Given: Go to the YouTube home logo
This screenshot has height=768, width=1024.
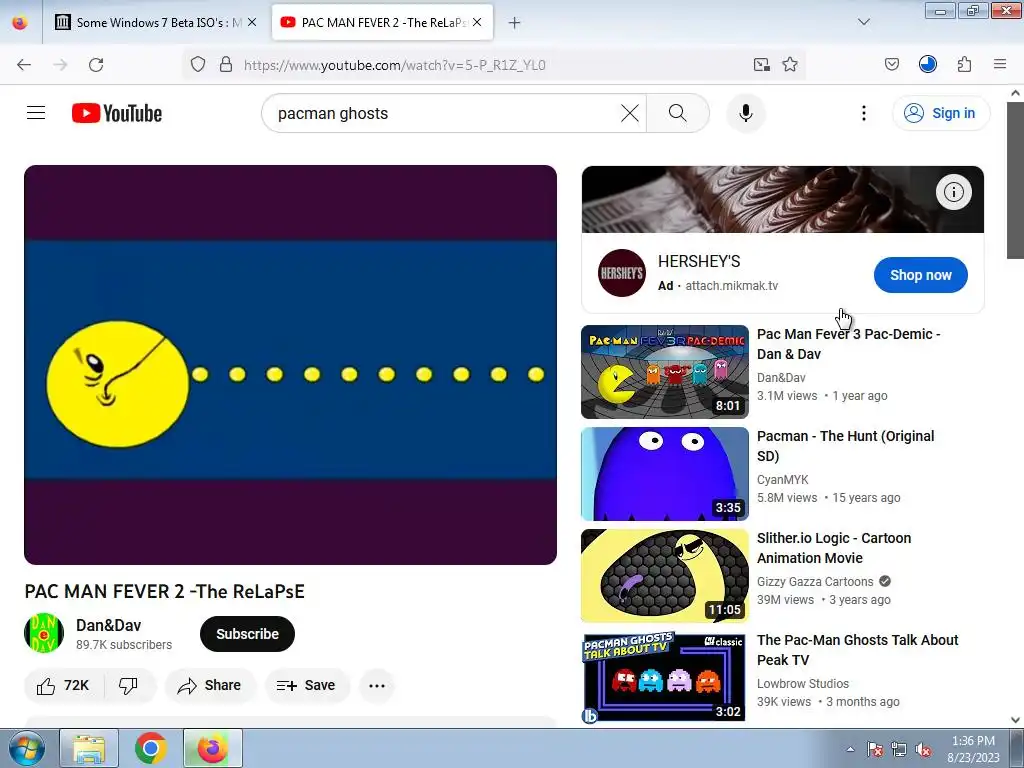Looking at the screenshot, I should pyautogui.click(x=117, y=113).
